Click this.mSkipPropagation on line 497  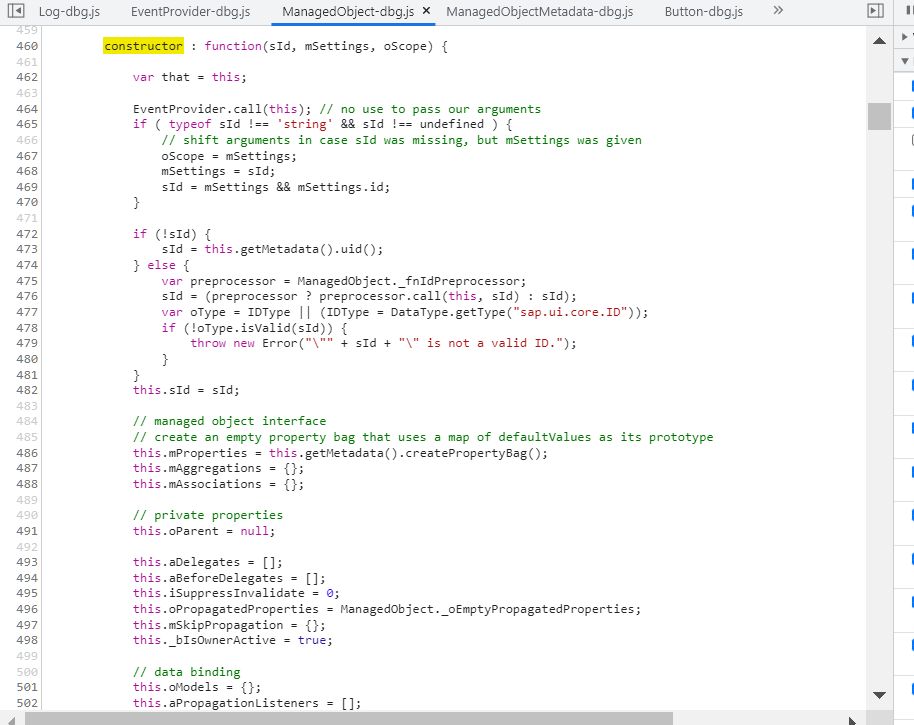point(208,625)
